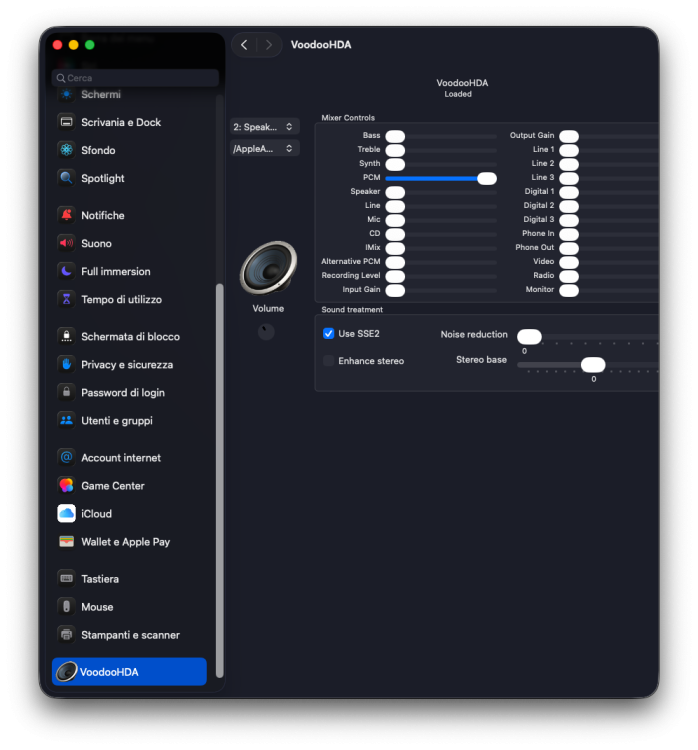Click the "Loaded" status text
The height and width of the screenshot is (750, 698).
(x=458, y=94)
